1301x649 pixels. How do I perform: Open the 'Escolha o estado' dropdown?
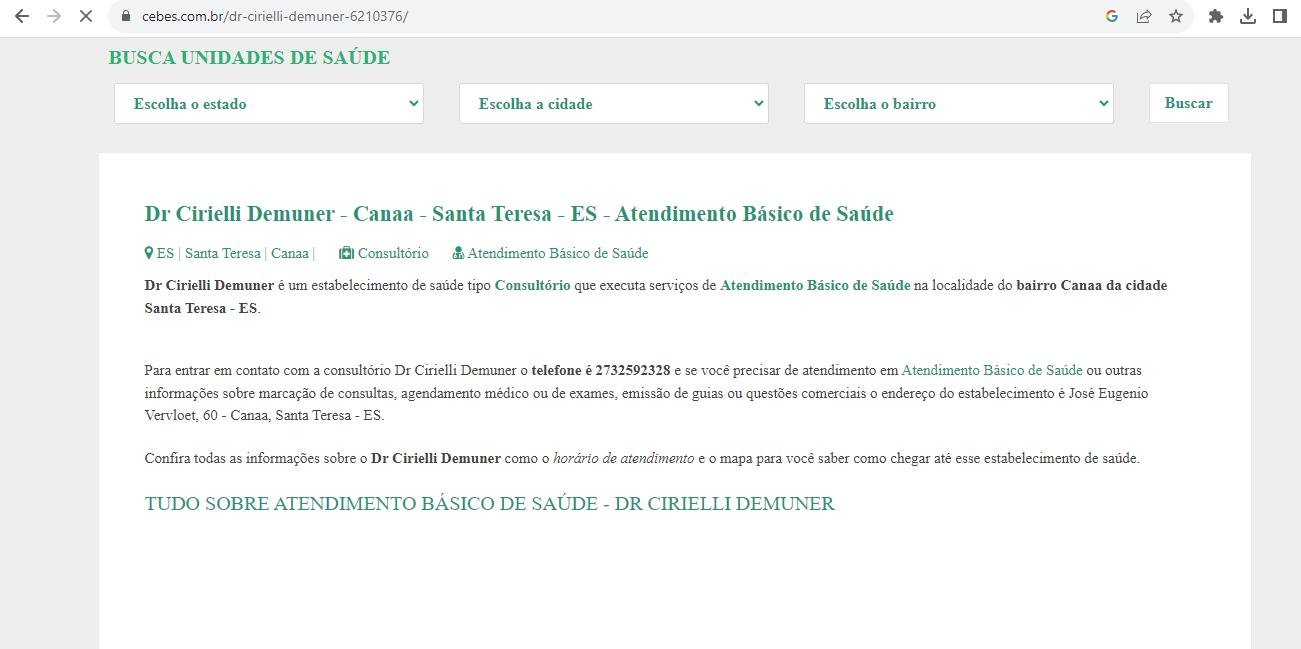click(x=269, y=104)
